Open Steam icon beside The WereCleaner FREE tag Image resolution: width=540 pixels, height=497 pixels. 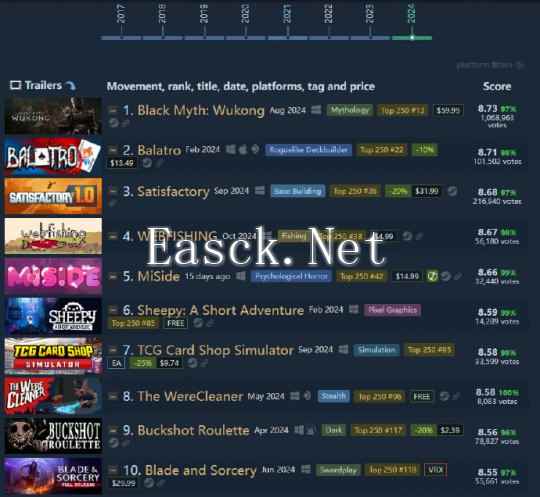(x=444, y=396)
